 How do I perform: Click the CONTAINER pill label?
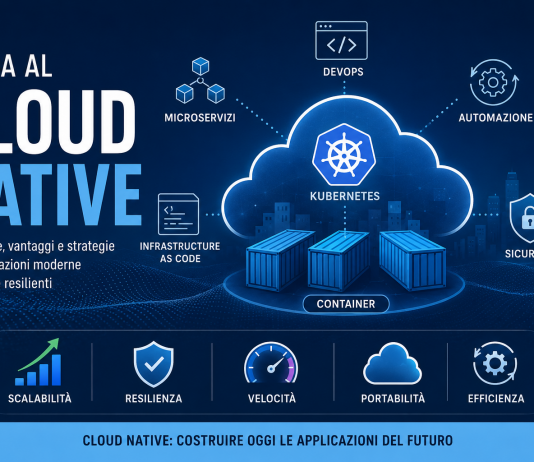346,304
